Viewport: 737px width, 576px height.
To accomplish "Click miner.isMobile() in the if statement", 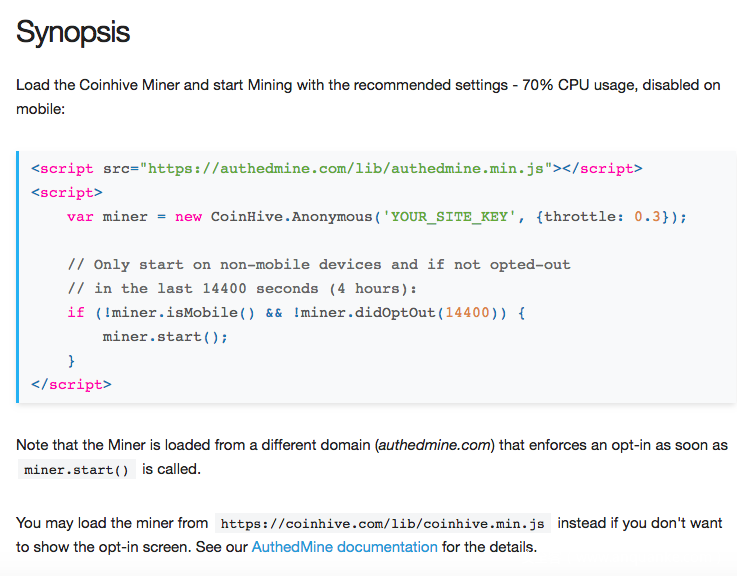I will pos(190,313).
